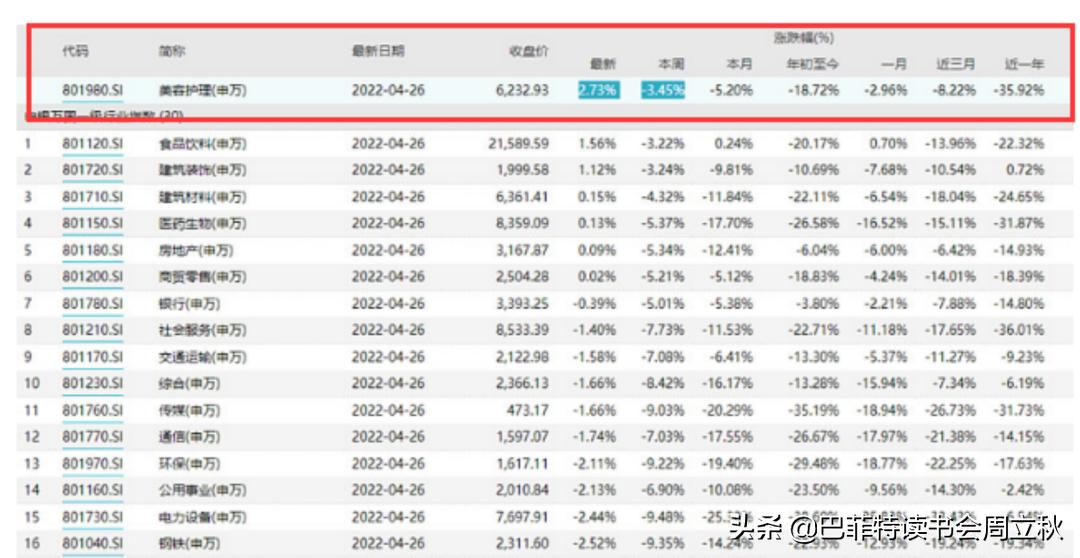Click the -2.42% one-year value
This screenshot has height=558, width=1080.
pos(1022,490)
